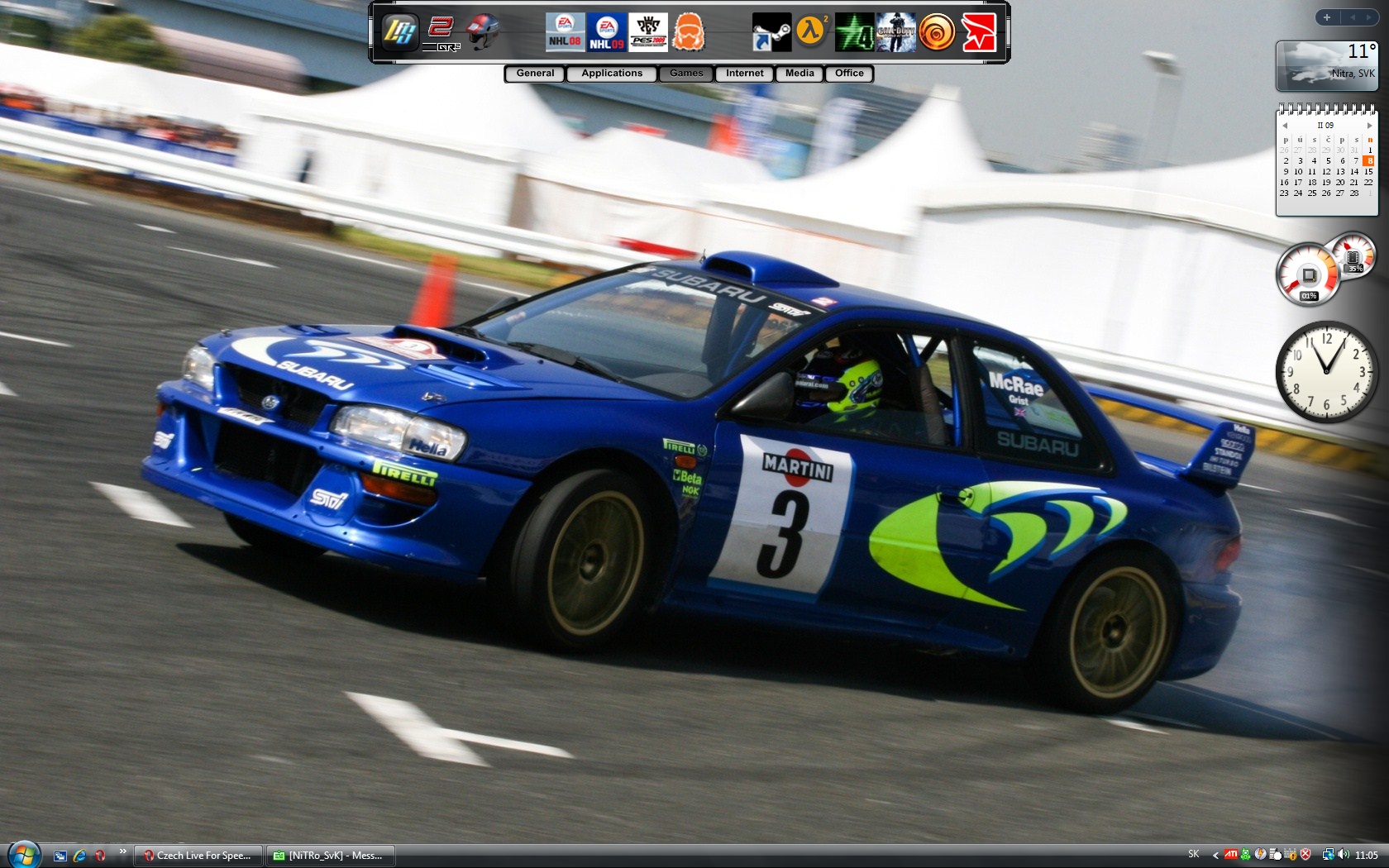Open the Nitra weather gadget
1389x868 pixels.
click(x=1327, y=66)
